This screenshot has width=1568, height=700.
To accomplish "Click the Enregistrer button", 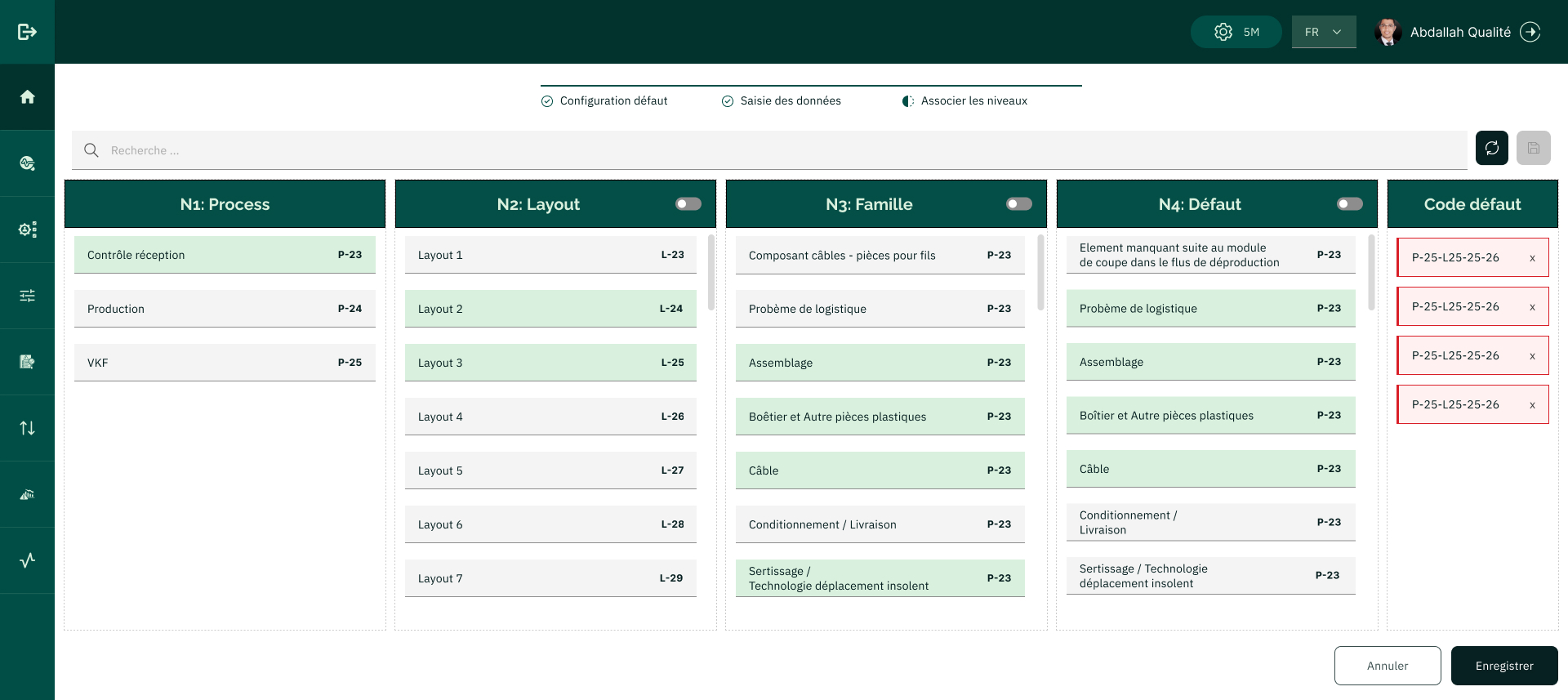I will tap(1503, 666).
